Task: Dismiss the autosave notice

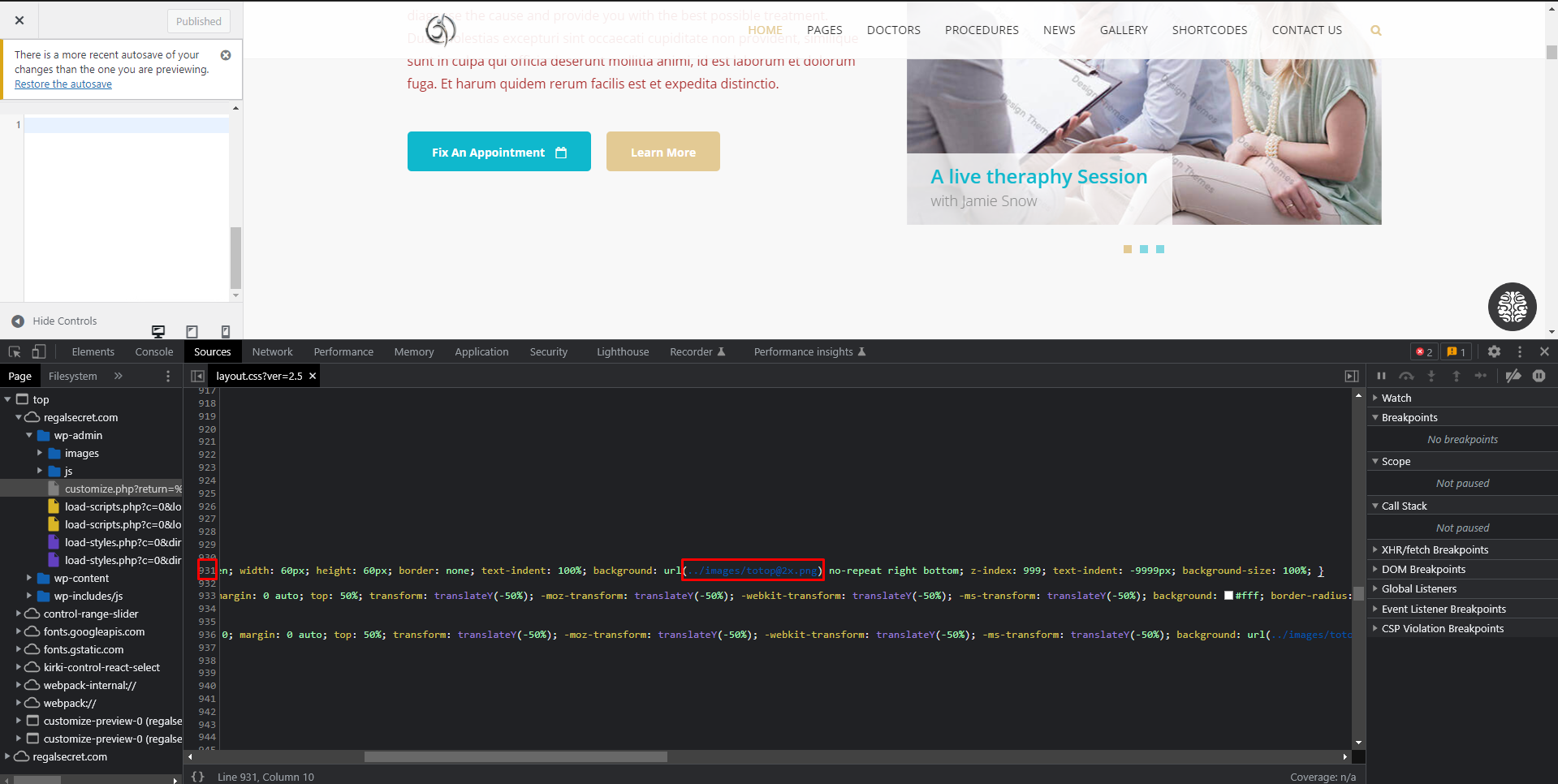Action: coord(226,55)
